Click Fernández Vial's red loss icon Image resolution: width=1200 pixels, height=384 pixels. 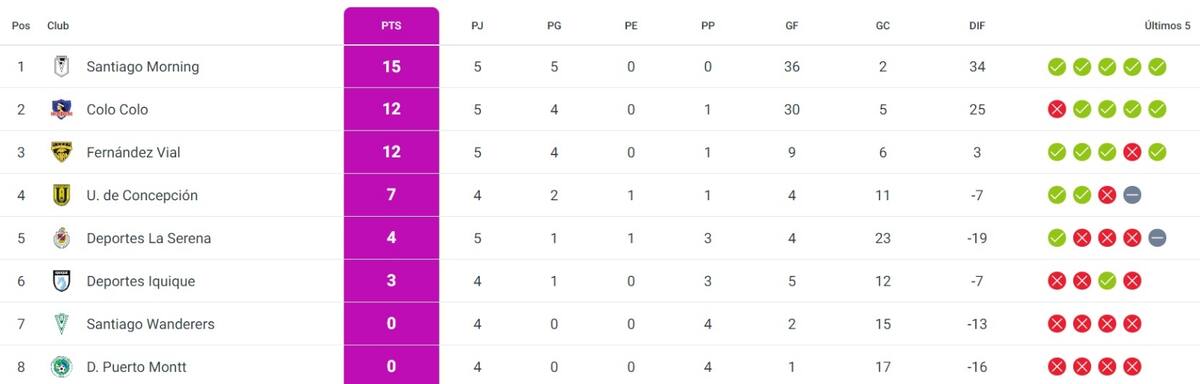pyautogui.click(x=1132, y=153)
